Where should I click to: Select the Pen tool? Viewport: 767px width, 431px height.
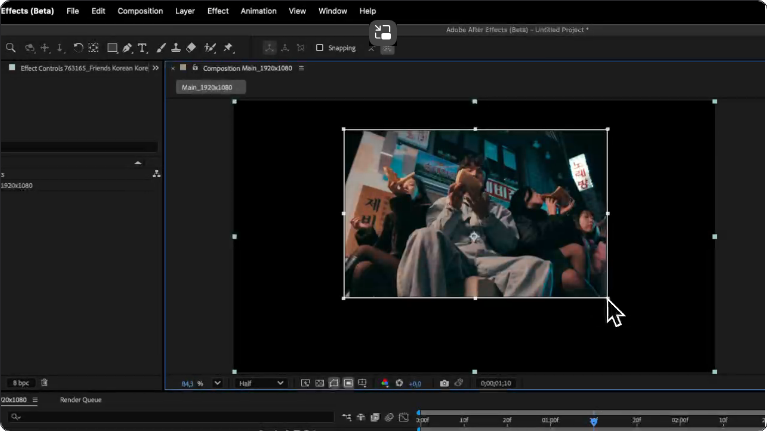point(127,48)
